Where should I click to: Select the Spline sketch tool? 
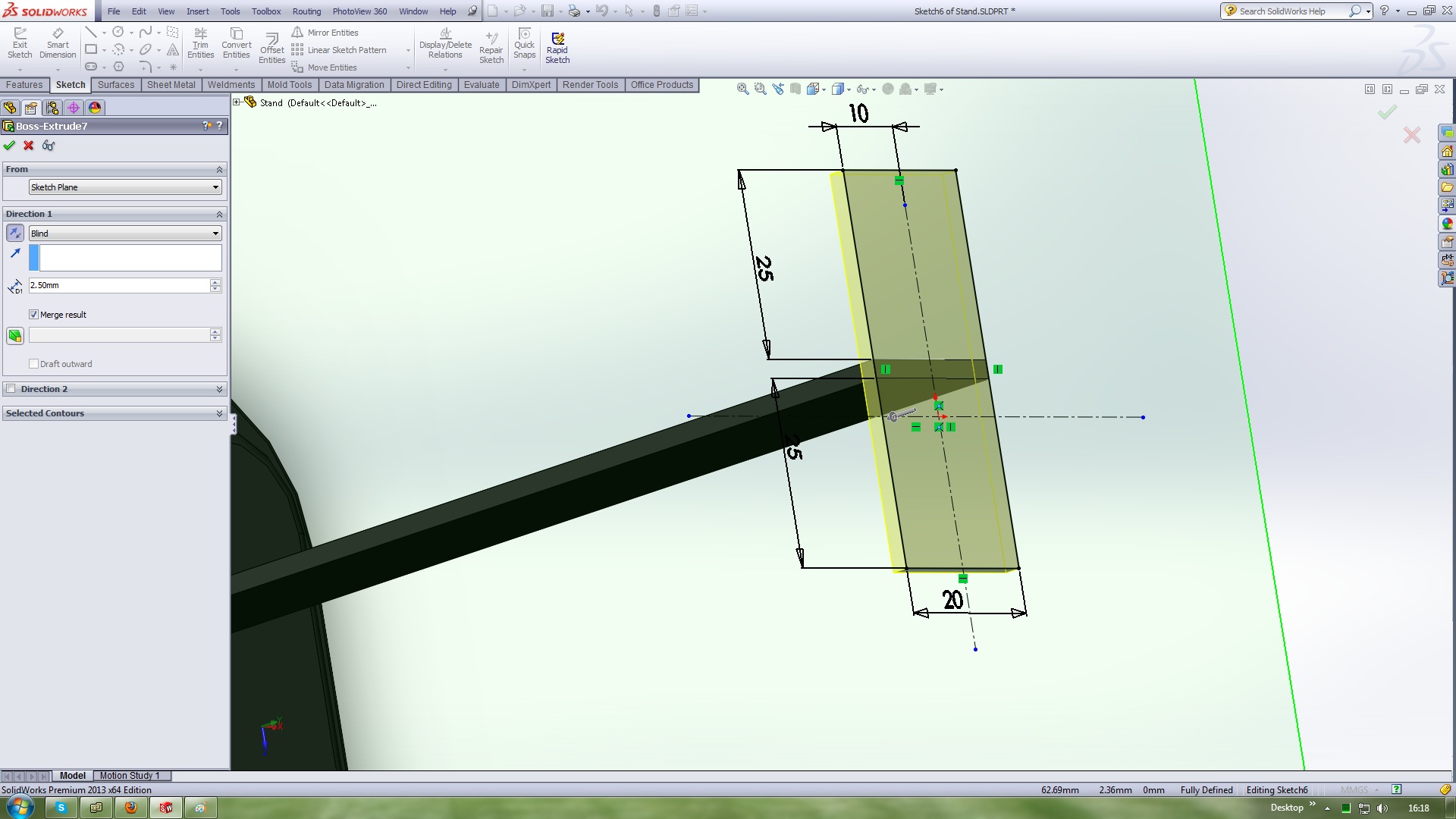(146, 32)
